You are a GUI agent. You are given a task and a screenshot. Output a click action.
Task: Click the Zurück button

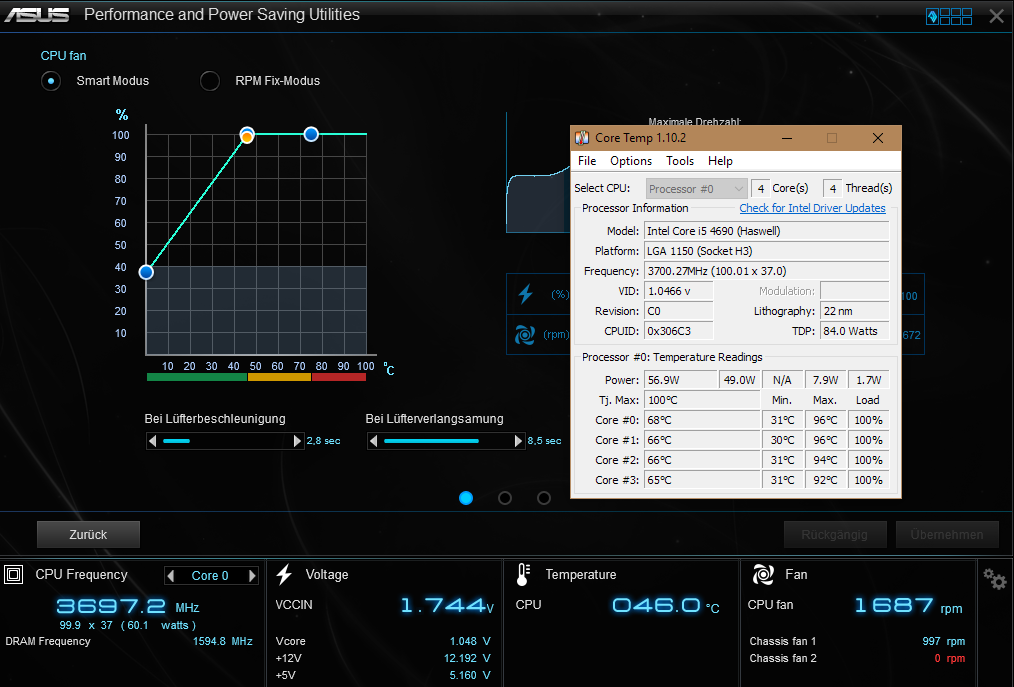pos(89,534)
